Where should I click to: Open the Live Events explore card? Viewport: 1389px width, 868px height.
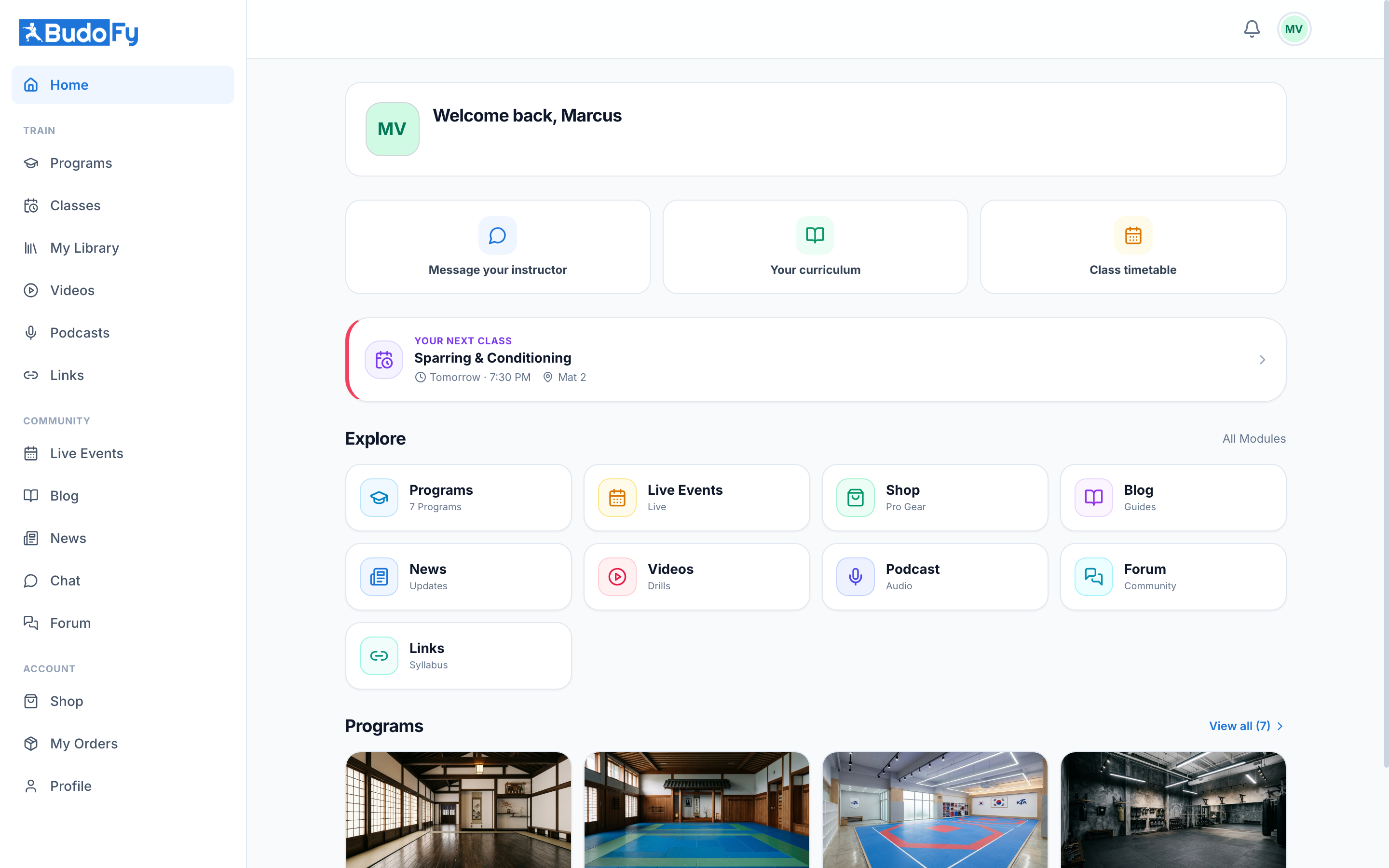[x=697, y=497]
